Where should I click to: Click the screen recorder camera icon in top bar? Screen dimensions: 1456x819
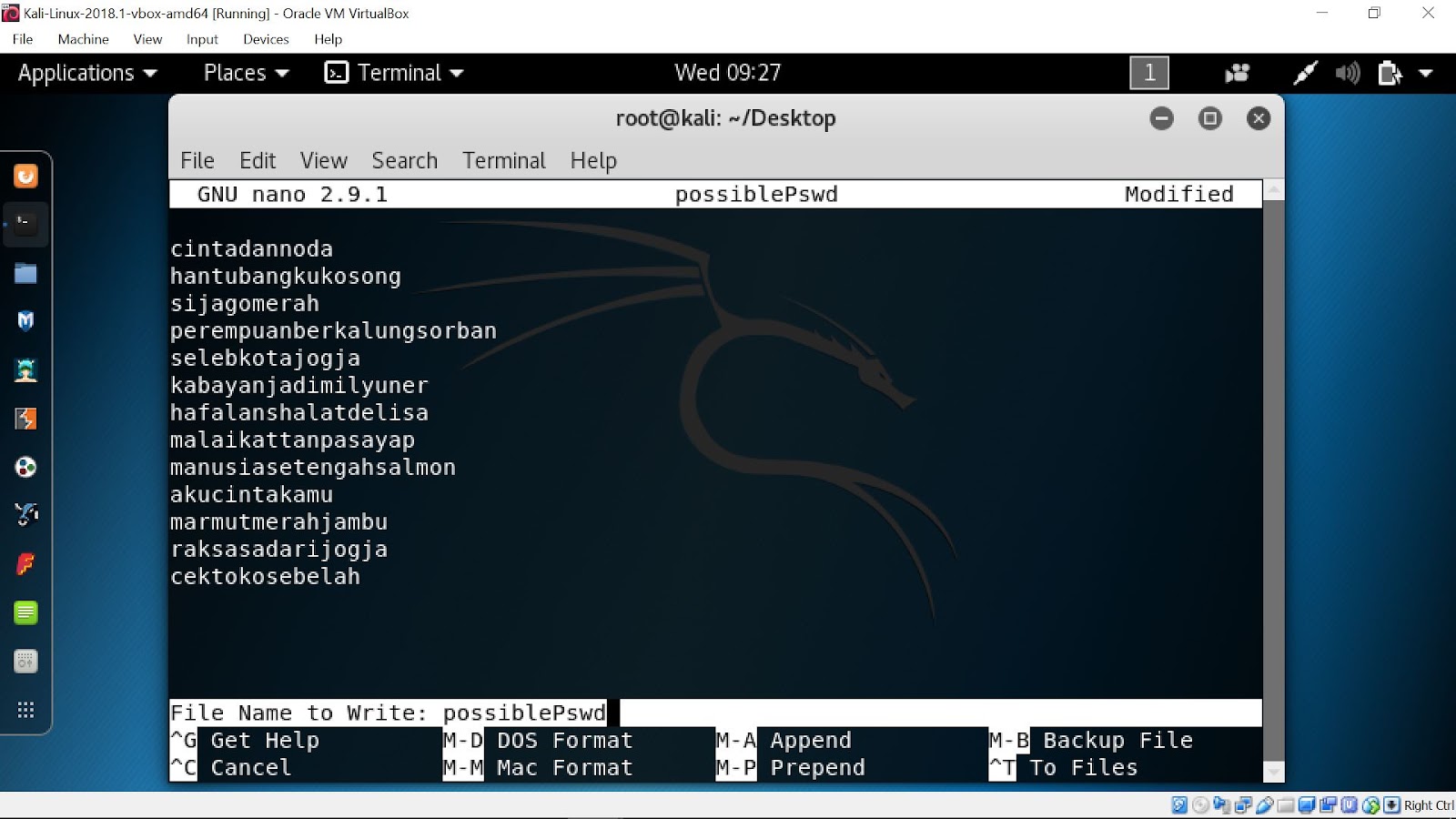(x=1237, y=73)
